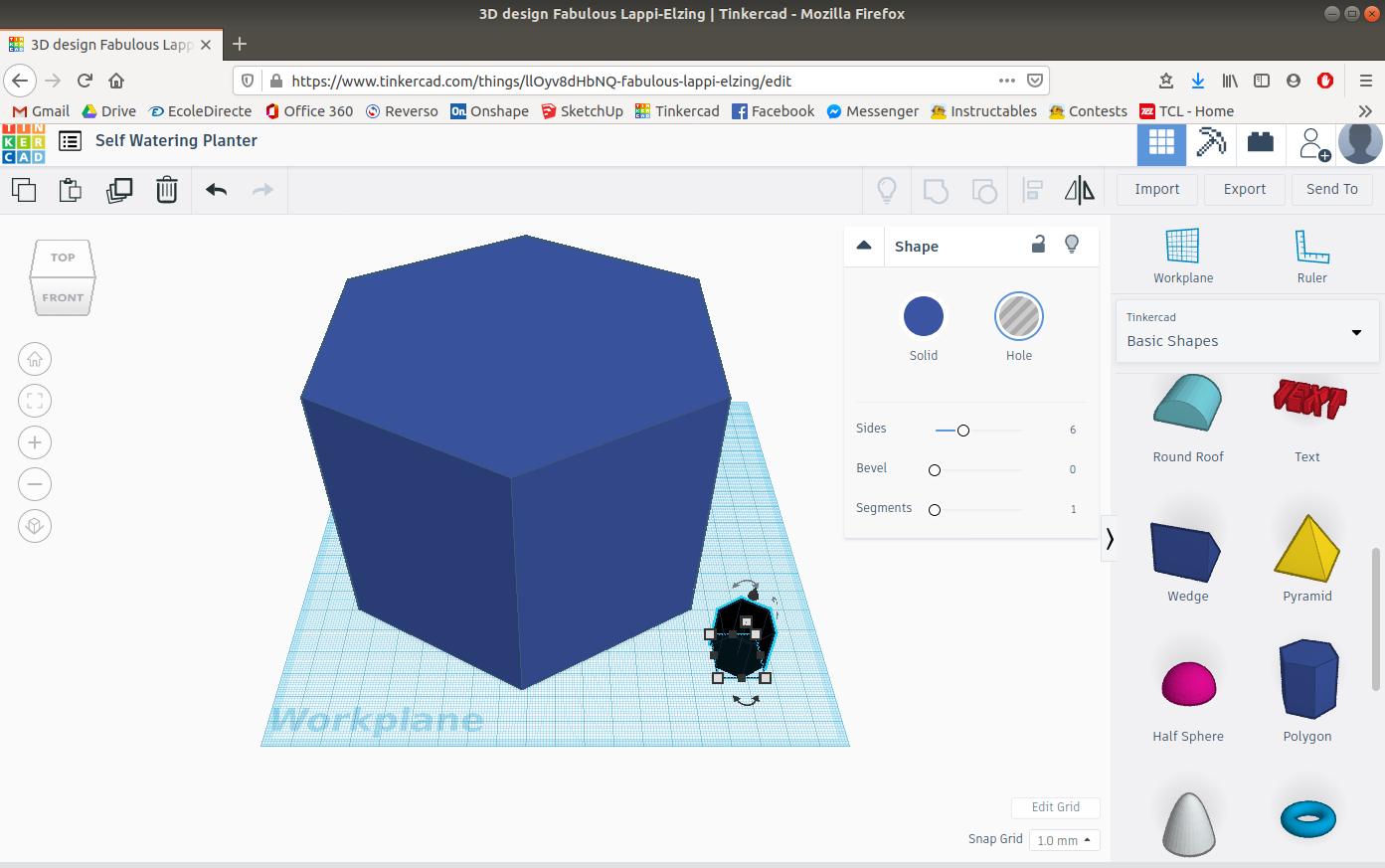Open the Basic Shapes dropdown
The image size is (1385, 868).
1247,331
